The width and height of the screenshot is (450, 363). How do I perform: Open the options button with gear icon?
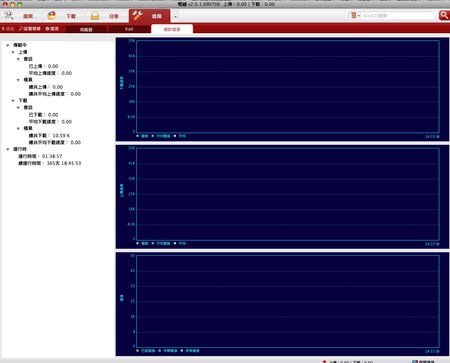tap(52, 29)
